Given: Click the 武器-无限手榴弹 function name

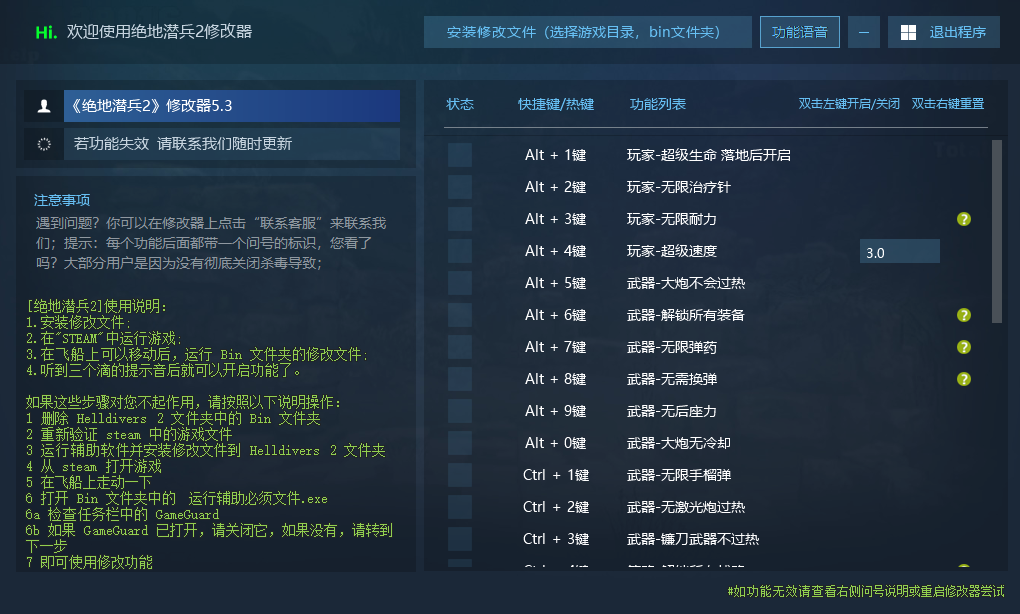Looking at the screenshot, I should pos(678,475).
